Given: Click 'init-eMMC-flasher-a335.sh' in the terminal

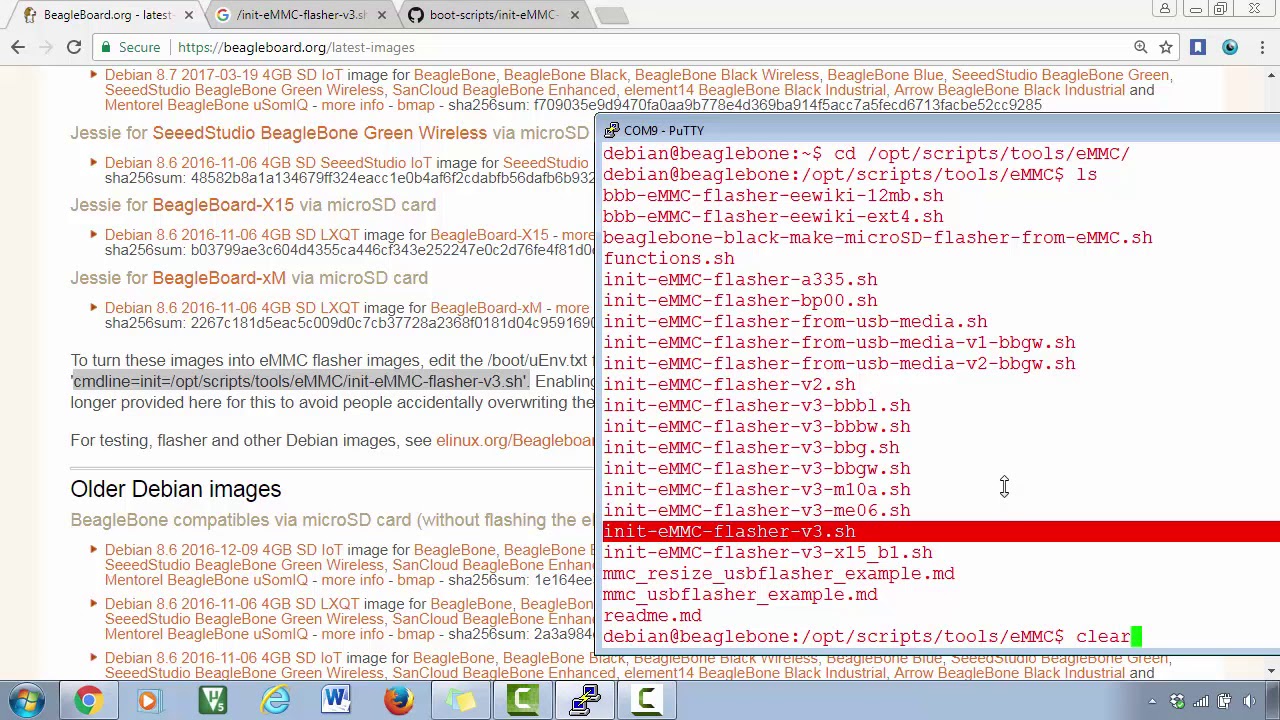Looking at the screenshot, I should click(x=740, y=280).
